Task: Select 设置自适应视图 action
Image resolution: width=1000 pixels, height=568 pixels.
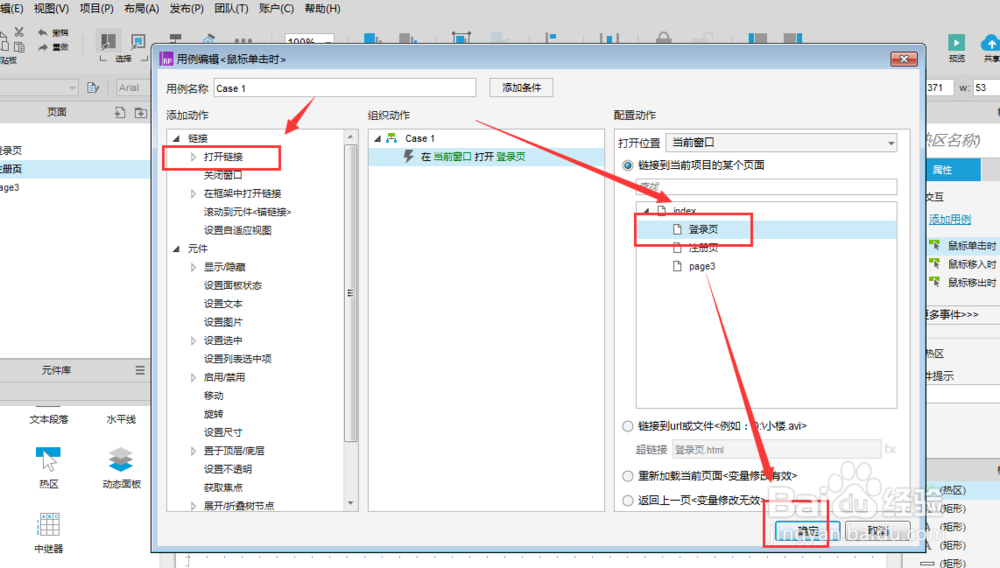Action: [x=237, y=231]
